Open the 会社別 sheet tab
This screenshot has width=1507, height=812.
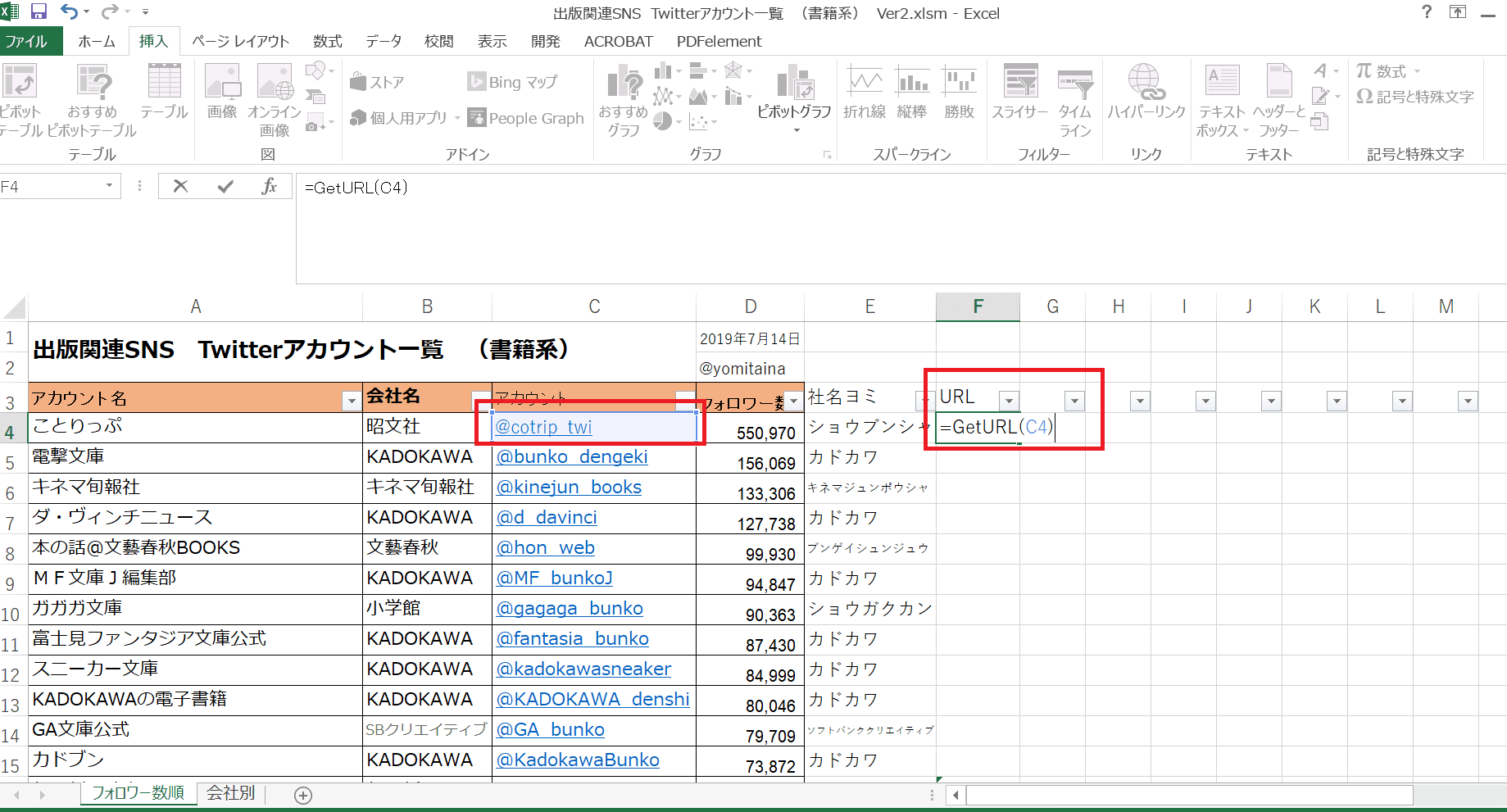(x=230, y=793)
